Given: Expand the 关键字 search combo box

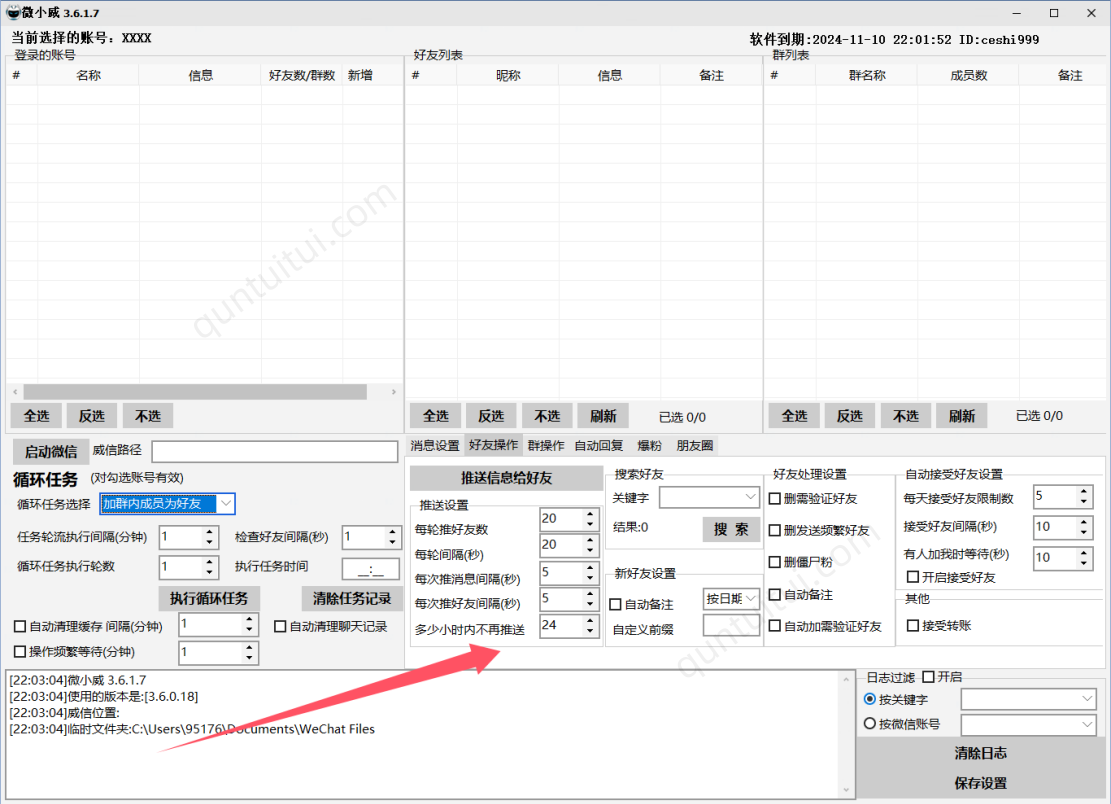Looking at the screenshot, I should tap(751, 497).
